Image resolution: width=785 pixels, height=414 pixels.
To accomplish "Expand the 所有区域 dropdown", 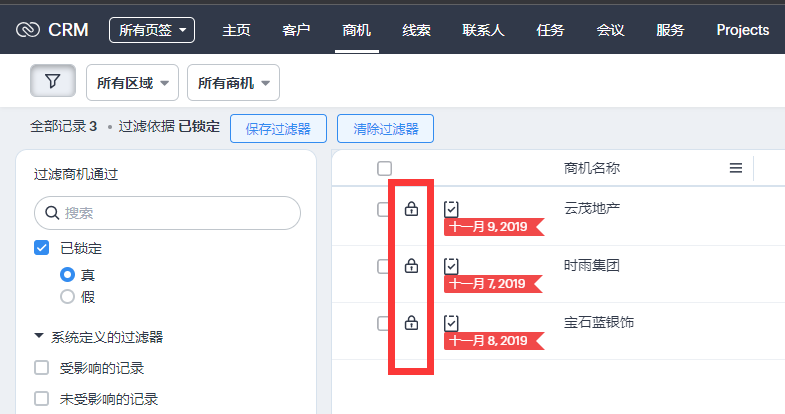I will tap(133, 83).
